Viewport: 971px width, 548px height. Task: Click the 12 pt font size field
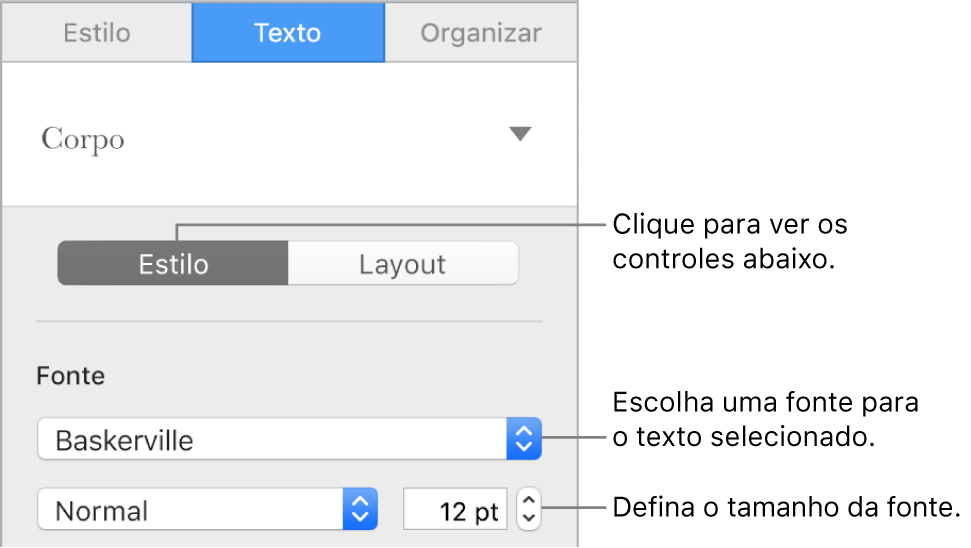pyautogui.click(x=456, y=511)
